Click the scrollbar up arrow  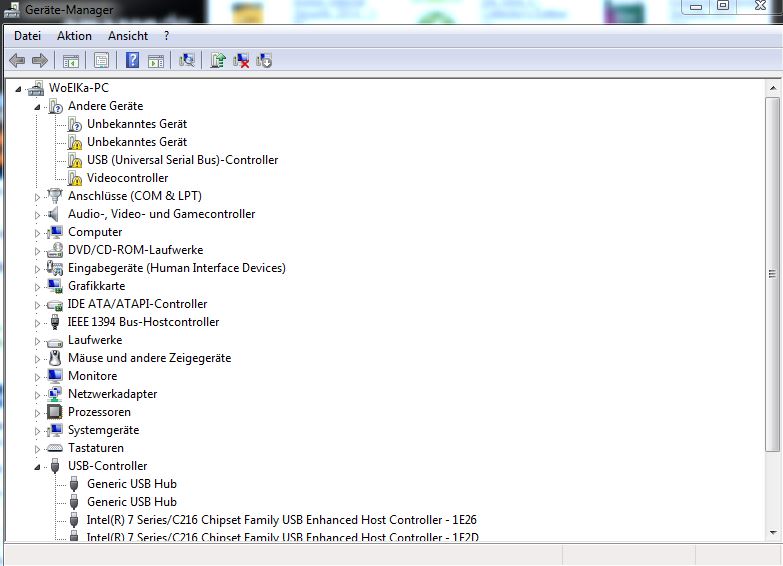tap(773, 88)
